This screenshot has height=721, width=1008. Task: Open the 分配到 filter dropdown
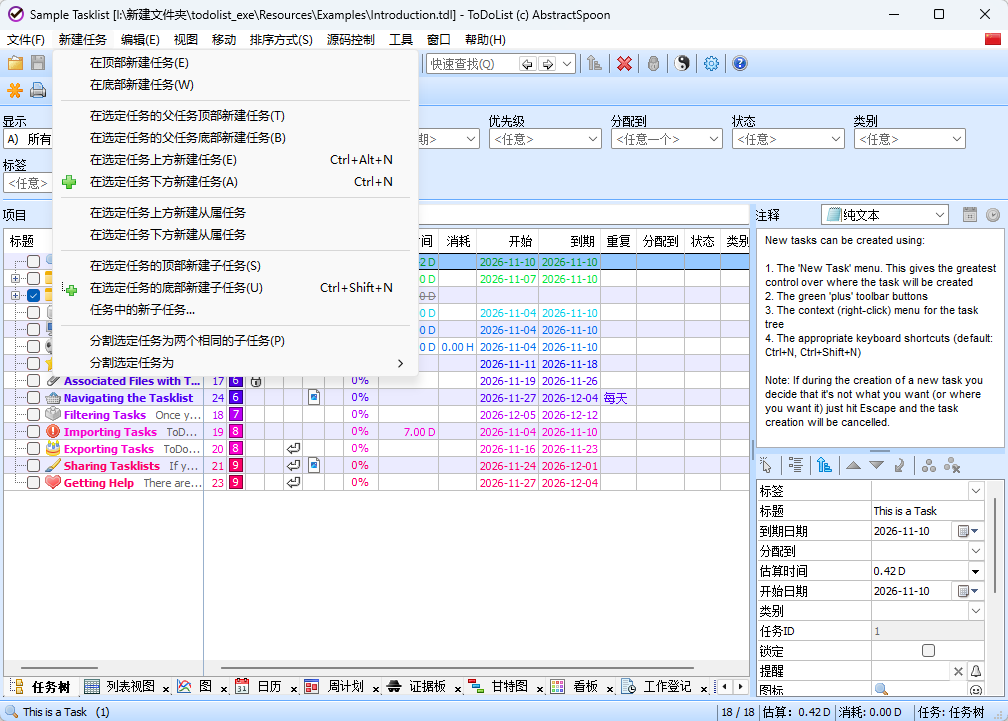[667, 139]
